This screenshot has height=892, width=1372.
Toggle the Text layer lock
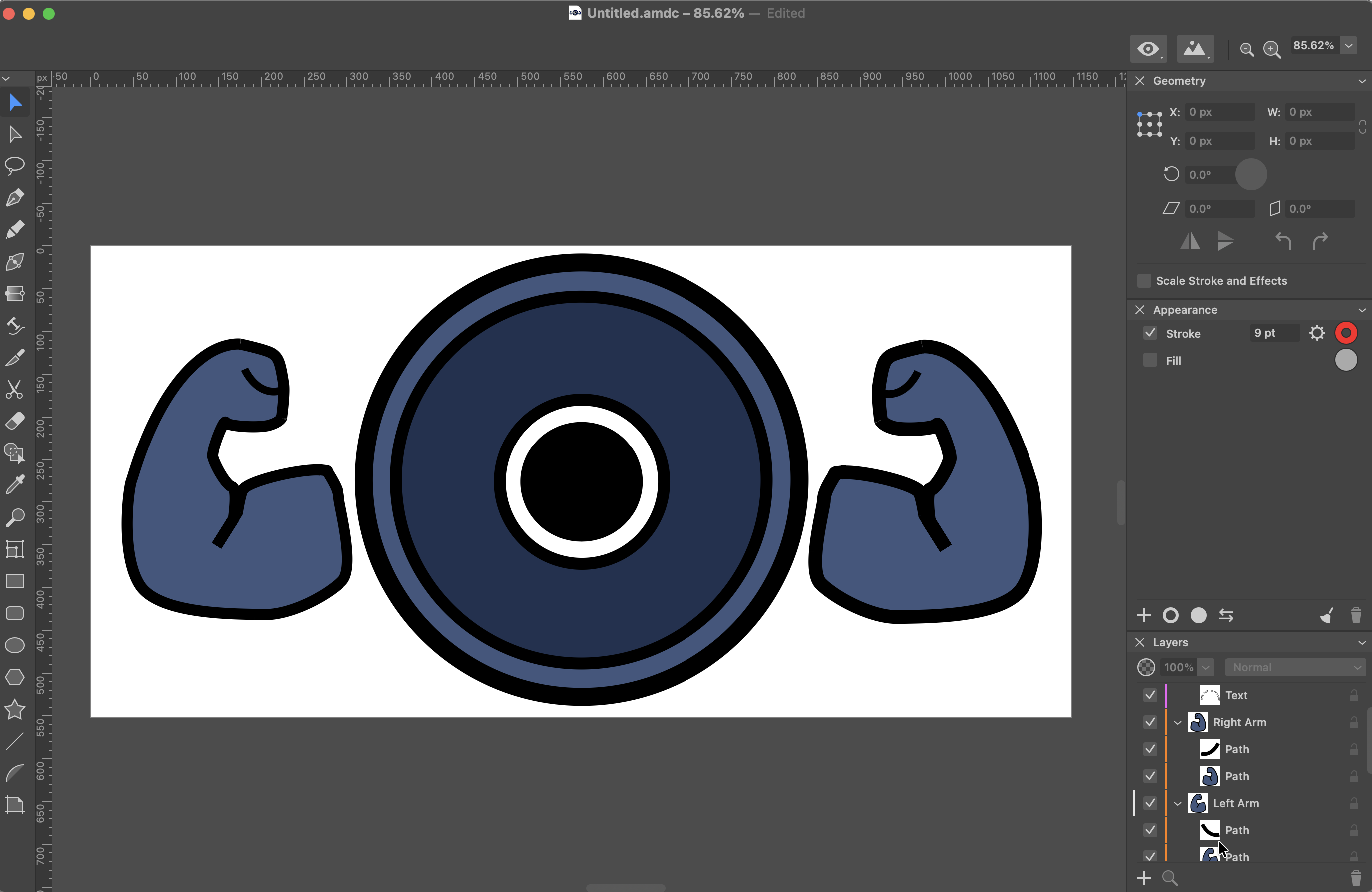point(1354,695)
